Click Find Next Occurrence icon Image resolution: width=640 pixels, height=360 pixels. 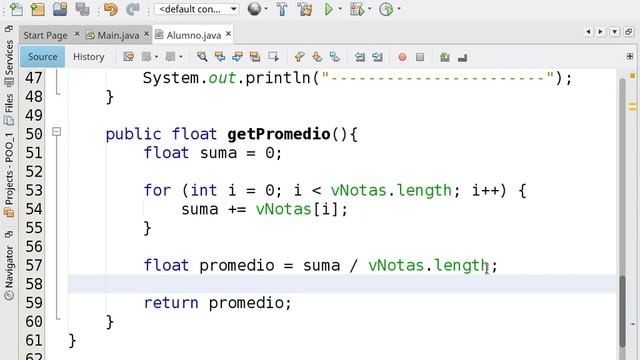(x=237, y=57)
